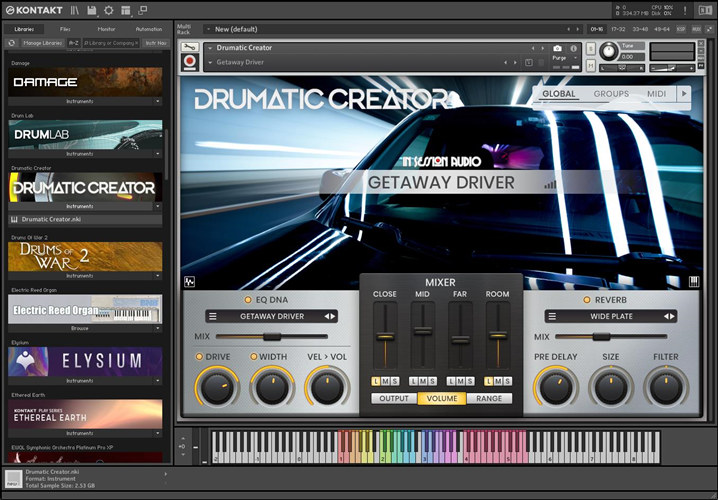Toggle the EQ DNA enable LED
Image resolution: width=718 pixels, height=500 pixels.
(248, 299)
